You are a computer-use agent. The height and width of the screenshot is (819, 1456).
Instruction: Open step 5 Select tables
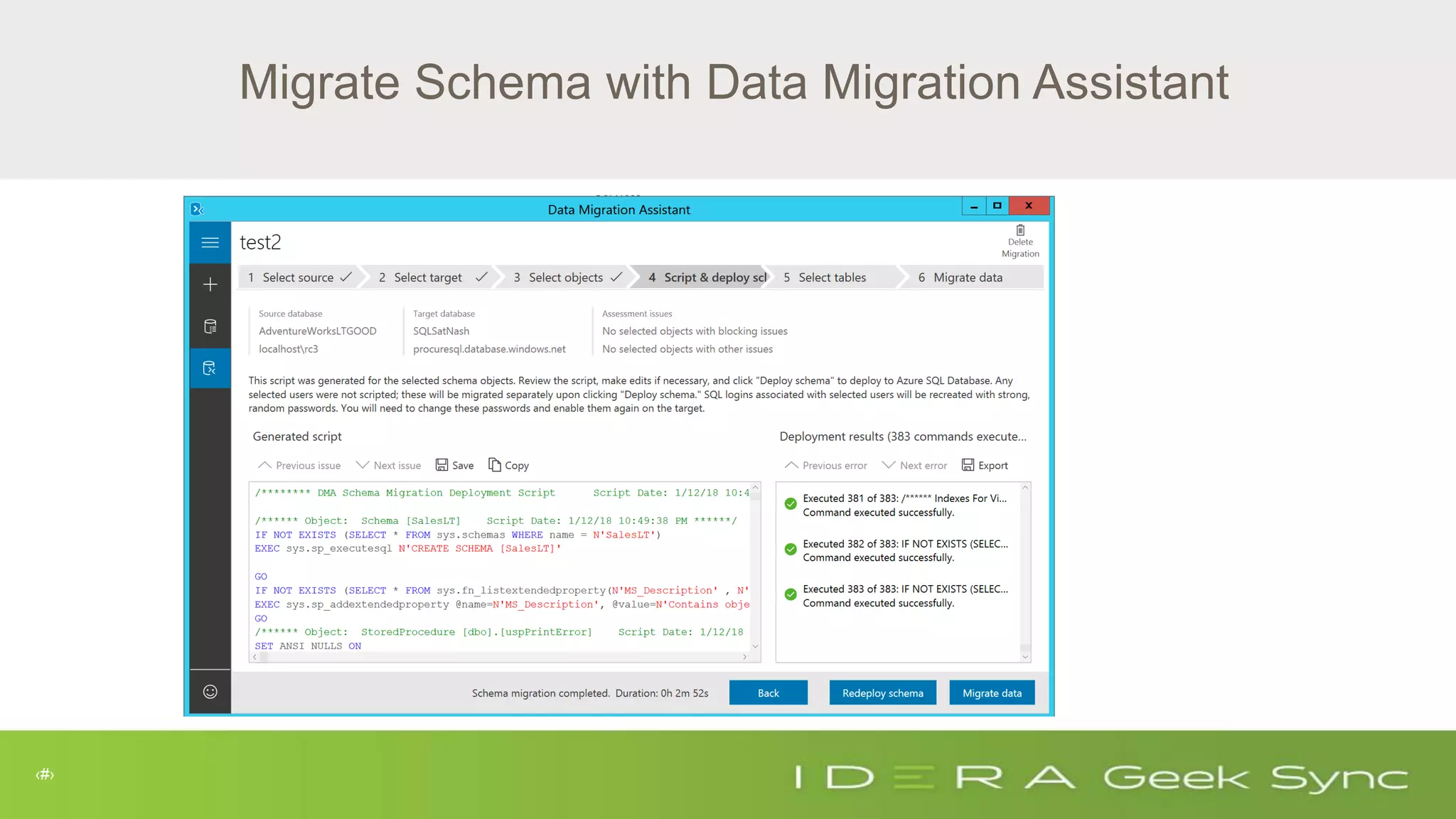tap(832, 277)
